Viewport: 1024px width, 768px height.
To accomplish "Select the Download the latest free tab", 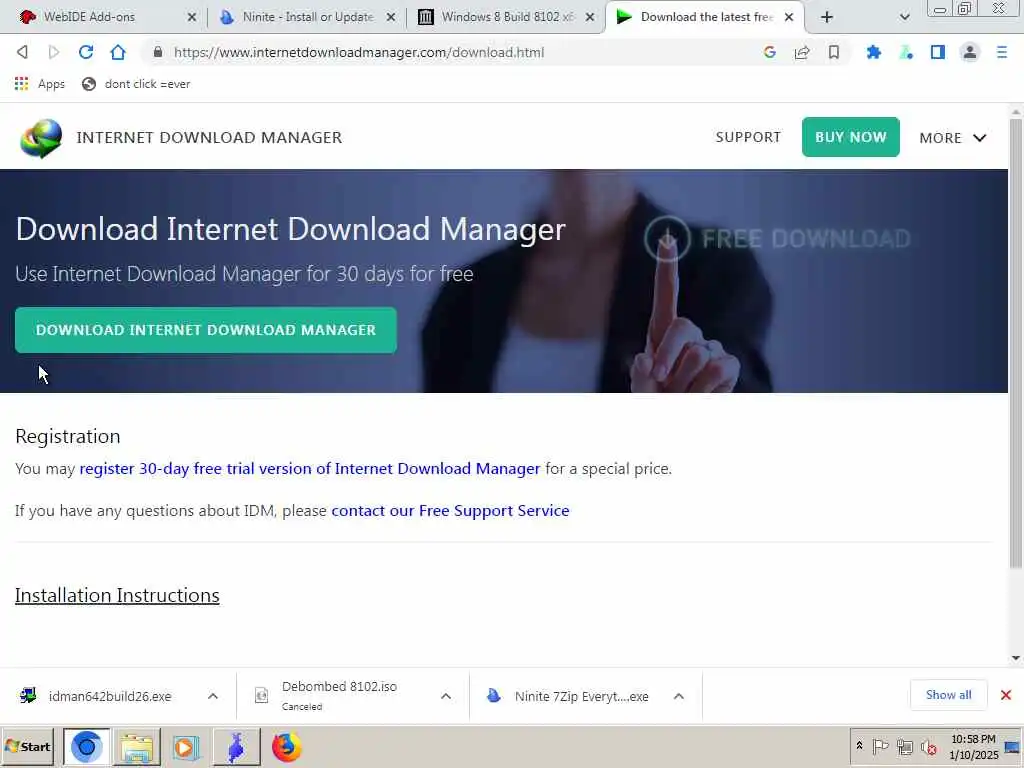I will coord(706,17).
